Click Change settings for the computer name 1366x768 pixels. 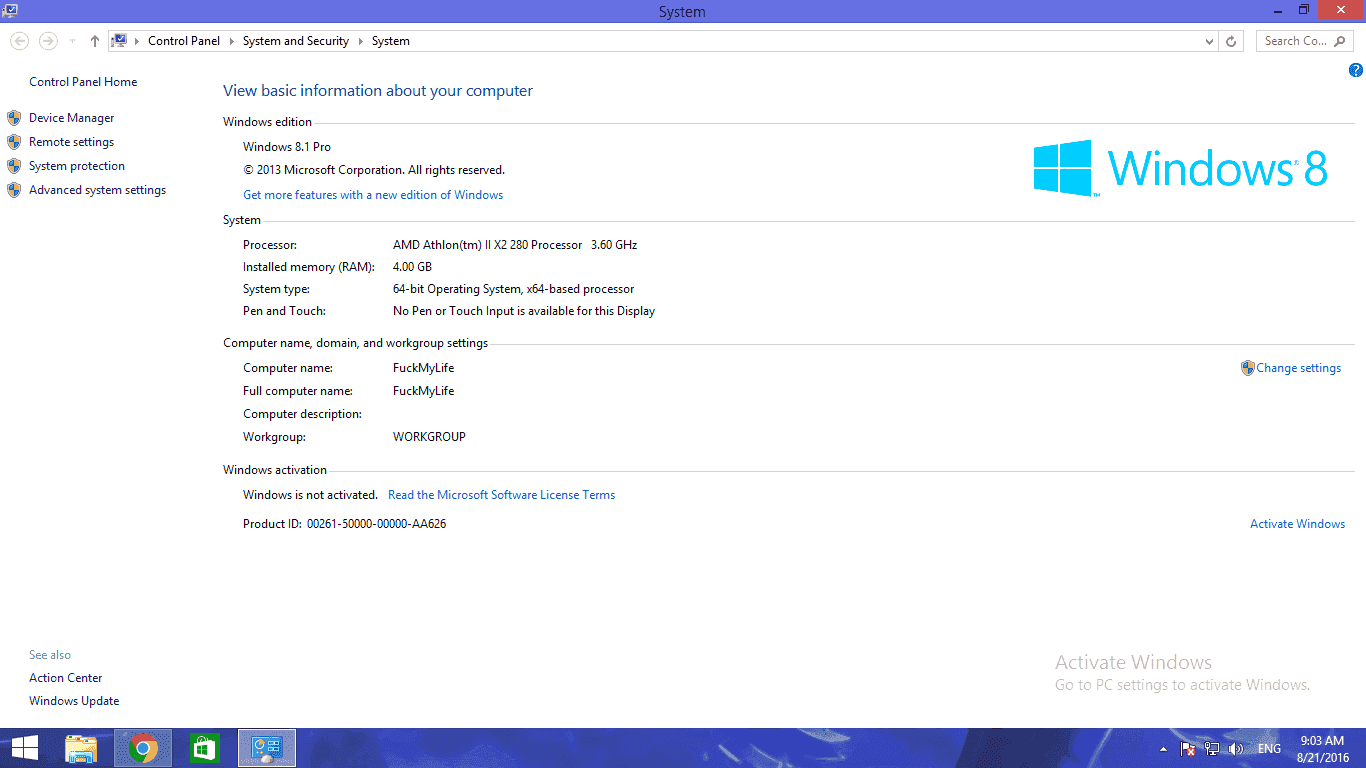[x=1299, y=368]
